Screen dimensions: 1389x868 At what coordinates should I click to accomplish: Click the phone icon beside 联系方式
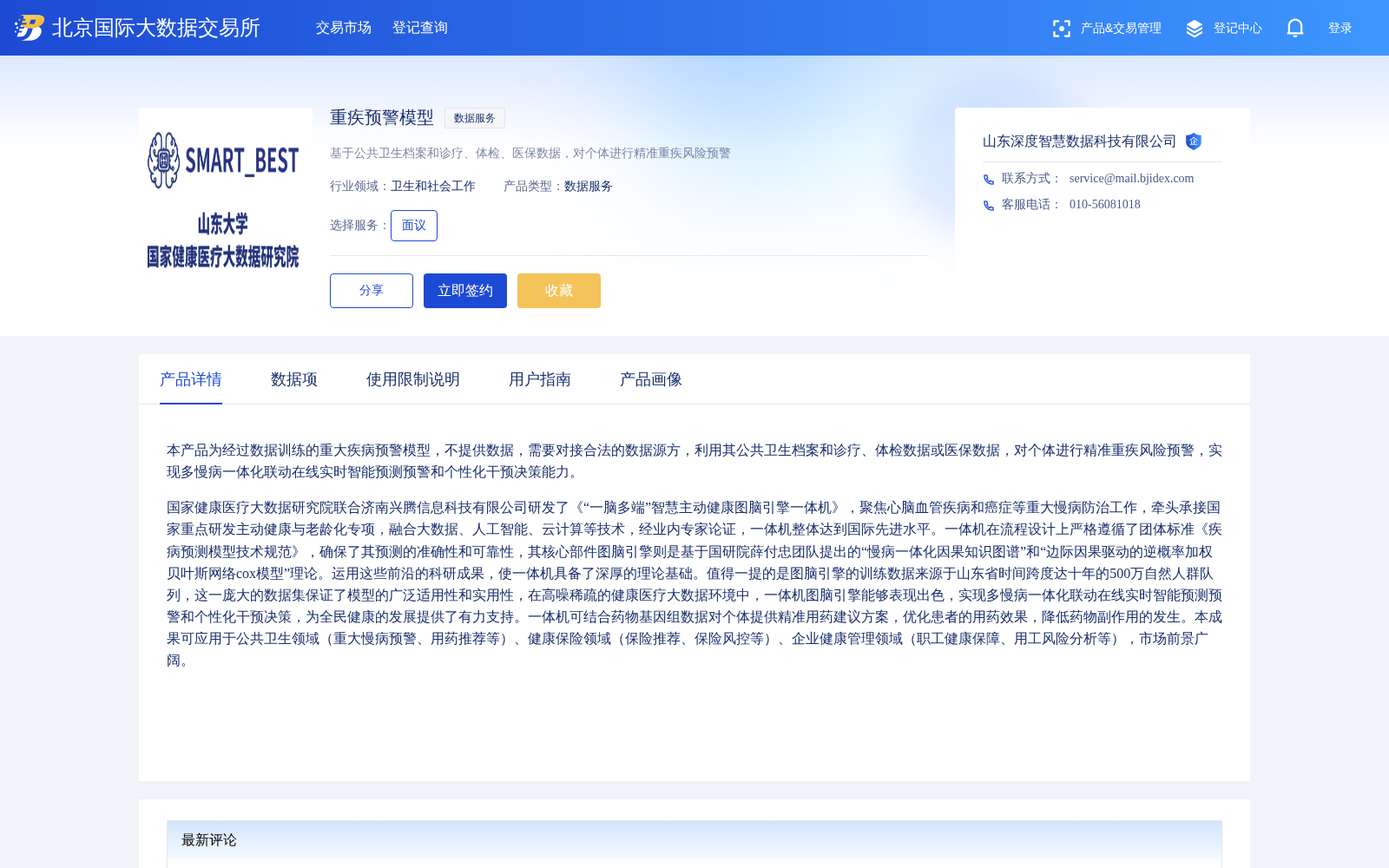(989, 179)
